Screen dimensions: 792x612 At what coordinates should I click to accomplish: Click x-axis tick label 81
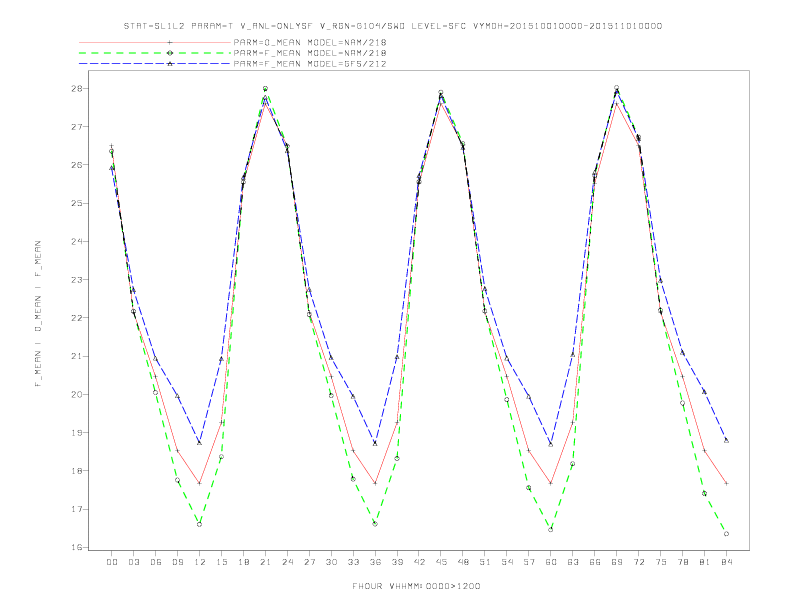point(705,562)
